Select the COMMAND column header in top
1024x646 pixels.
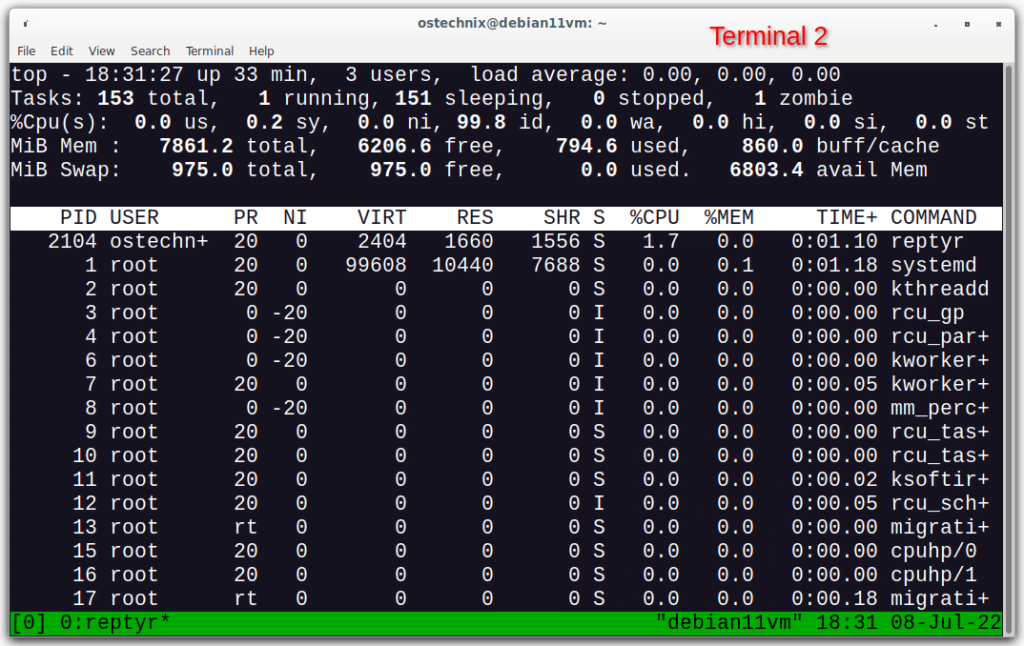pos(934,216)
